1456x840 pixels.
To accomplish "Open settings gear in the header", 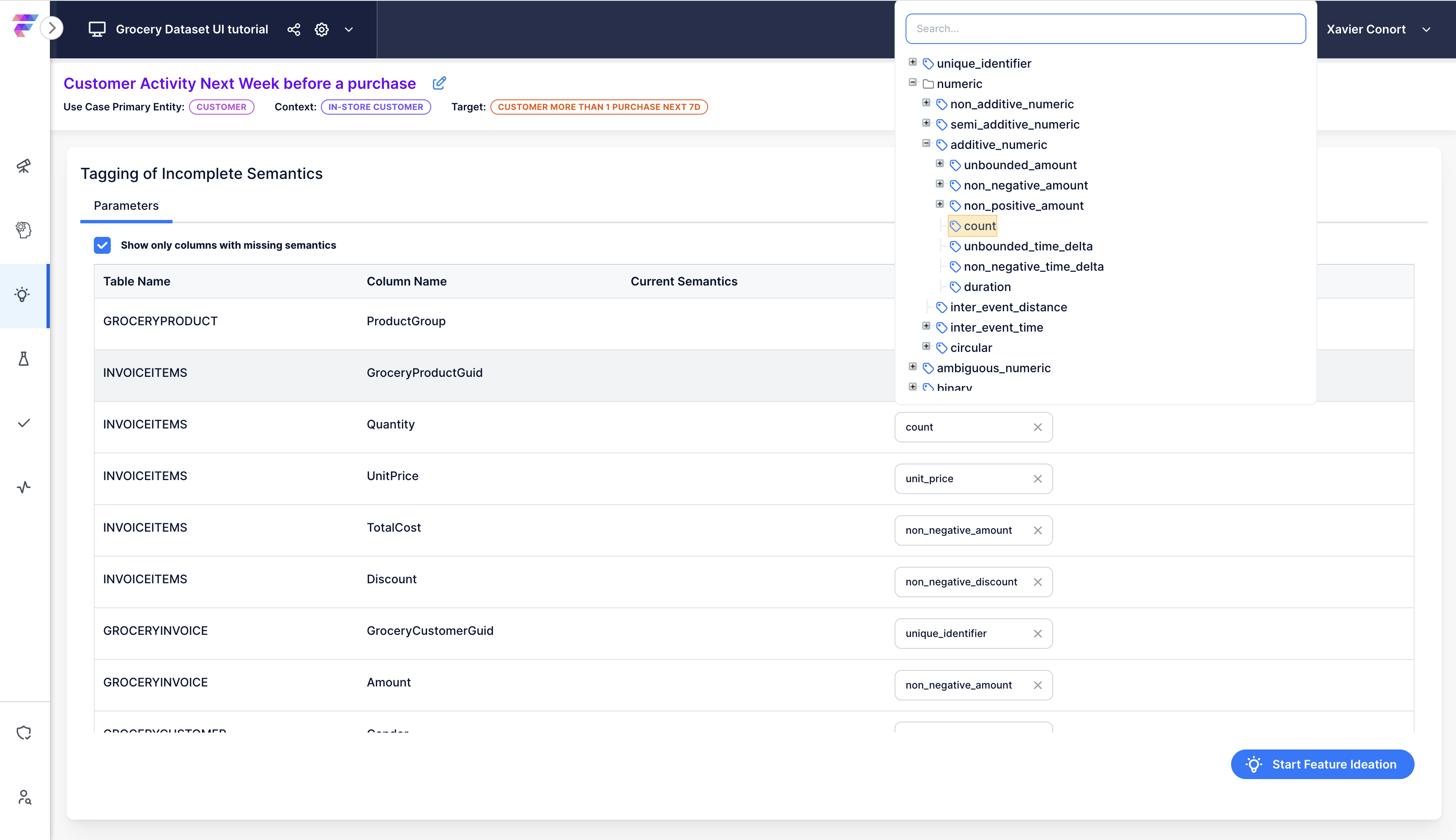I will point(322,30).
